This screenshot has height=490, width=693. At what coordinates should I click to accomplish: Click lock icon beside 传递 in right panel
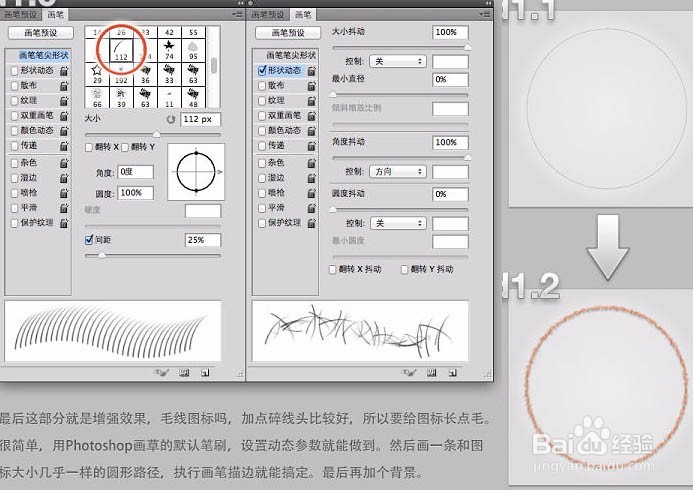[312, 146]
